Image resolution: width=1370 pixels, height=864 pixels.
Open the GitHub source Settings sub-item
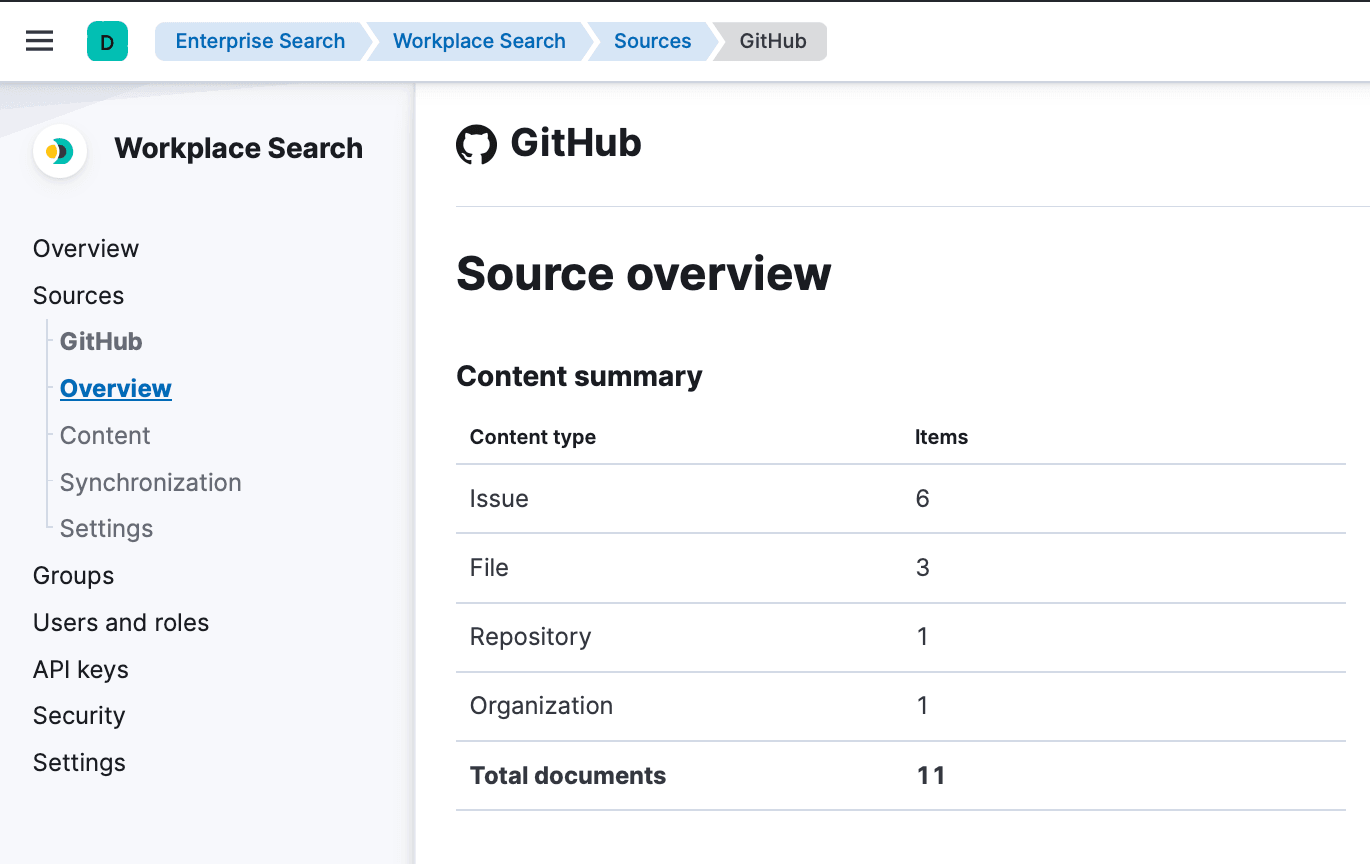106,529
